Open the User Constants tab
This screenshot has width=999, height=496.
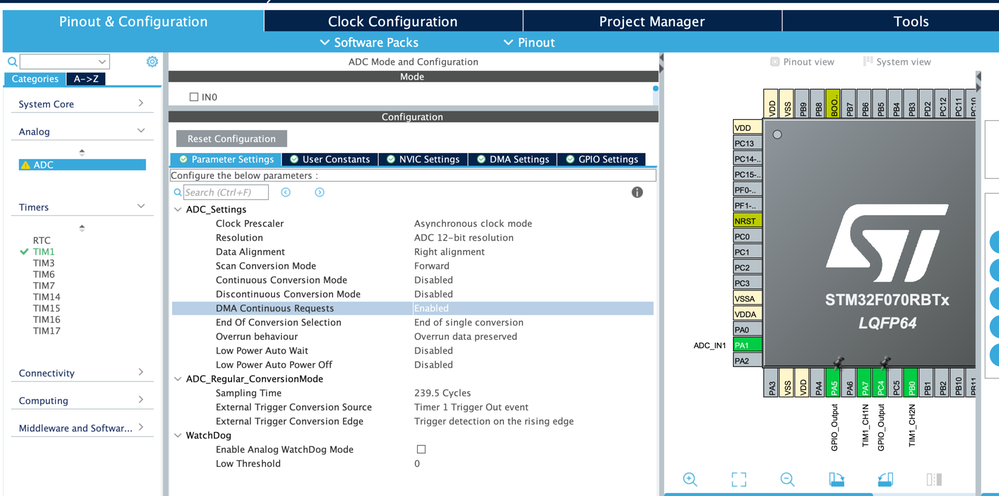[x=329, y=159]
